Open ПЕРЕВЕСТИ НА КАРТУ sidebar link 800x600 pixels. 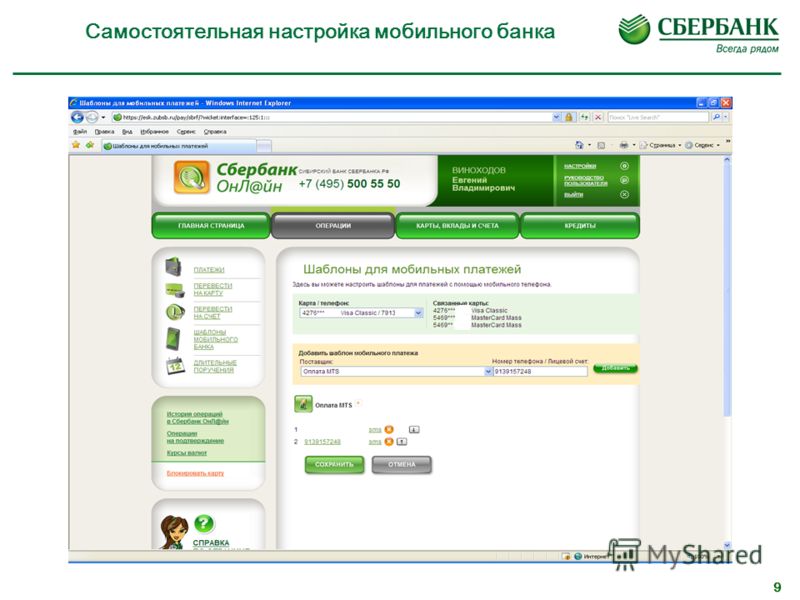(x=213, y=289)
